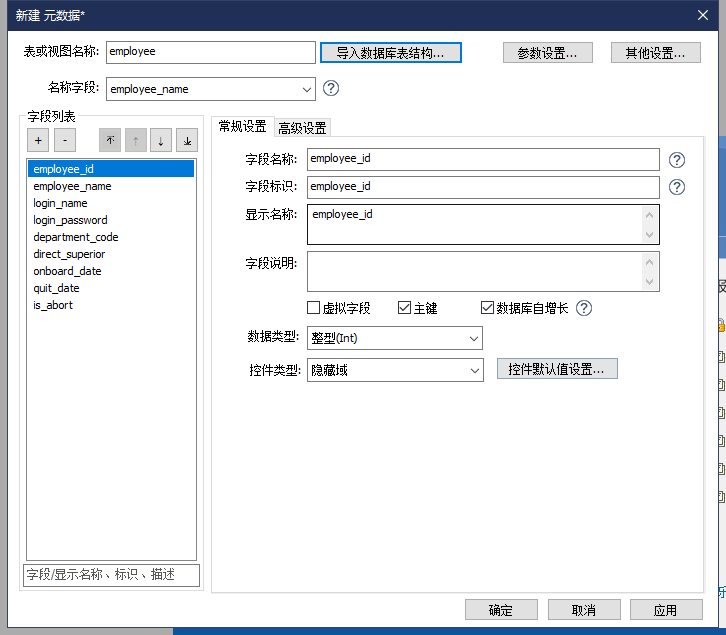This screenshot has height=635, width=726.
Task: Click the remove field minus button
Action: point(64,141)
